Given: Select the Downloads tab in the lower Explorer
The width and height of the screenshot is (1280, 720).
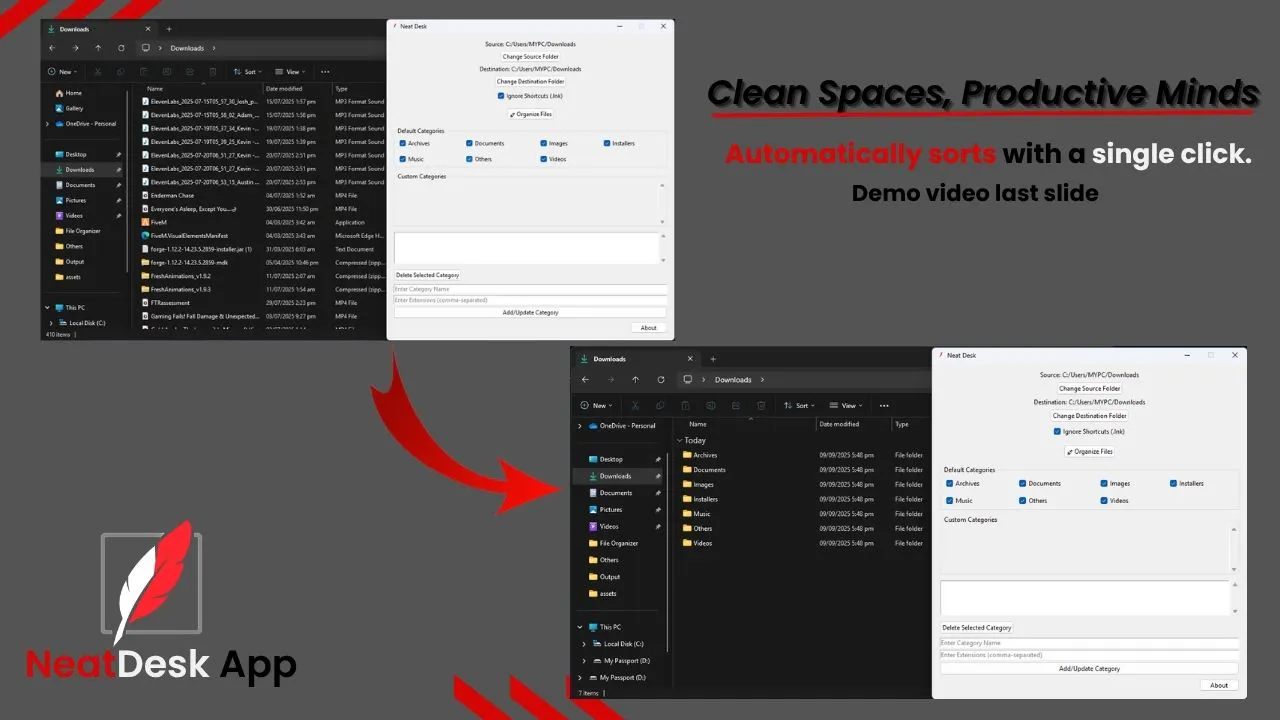Looking at the screenshot, I should [x=634, y=359].
